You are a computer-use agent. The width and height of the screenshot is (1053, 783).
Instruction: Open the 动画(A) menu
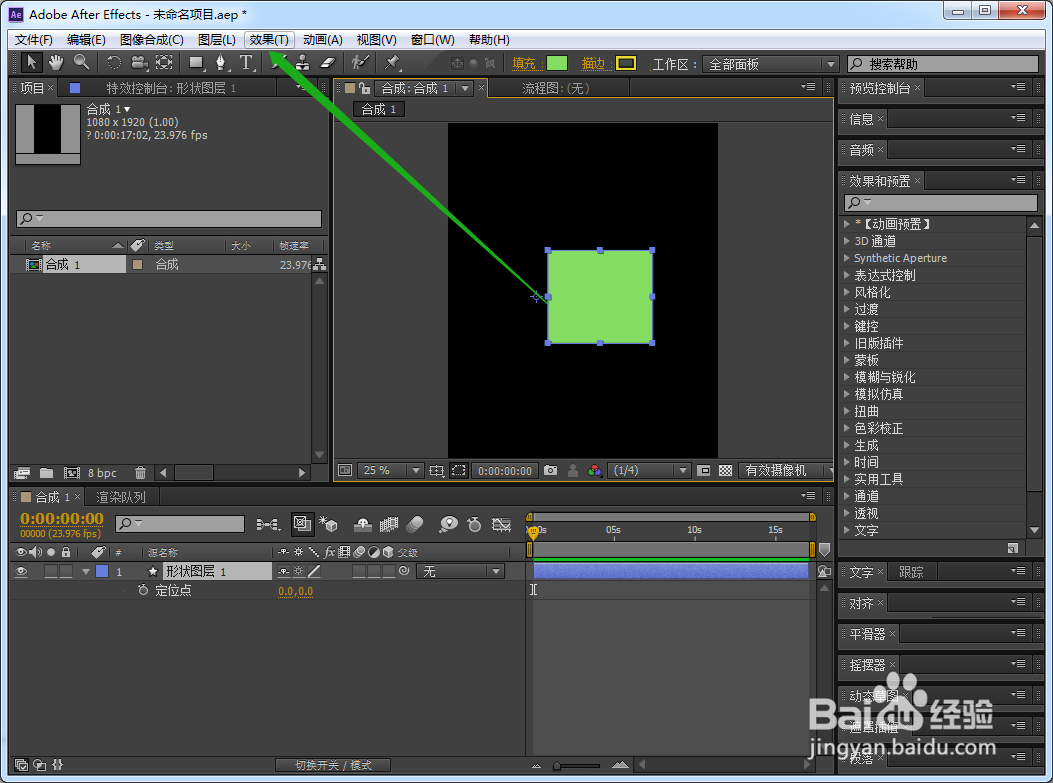[x=323, y=40]
